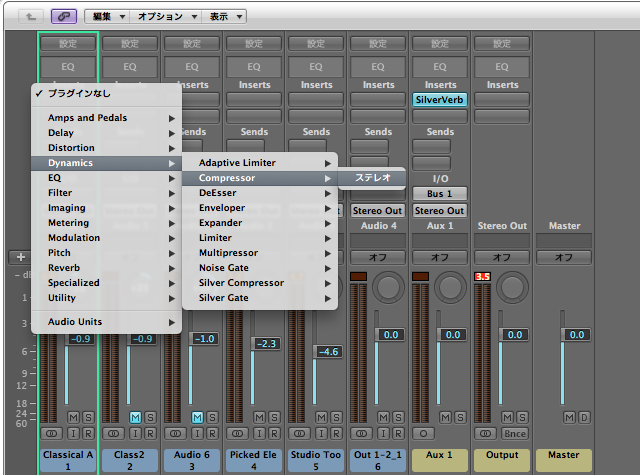This screenshot has width=640, height=475.
Task: Enable input monitoring on Studio Too channel
Action: click(322, 433)
